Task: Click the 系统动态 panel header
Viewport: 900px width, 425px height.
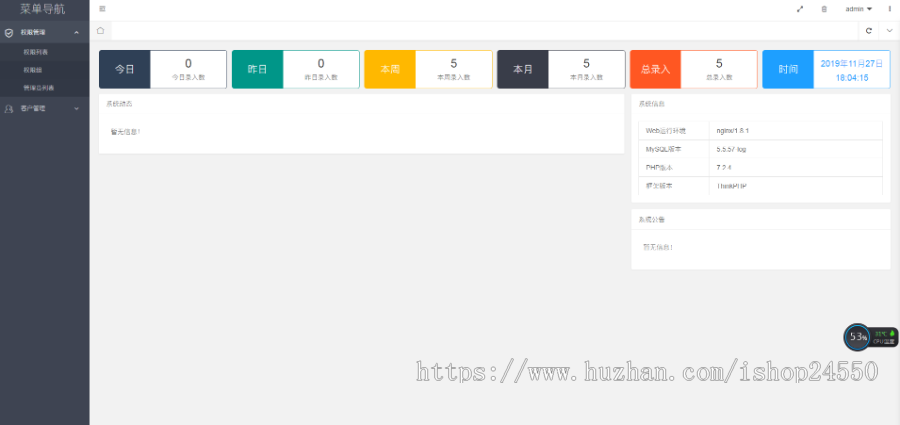Action: pyautogui.click(x=118, y=104)
